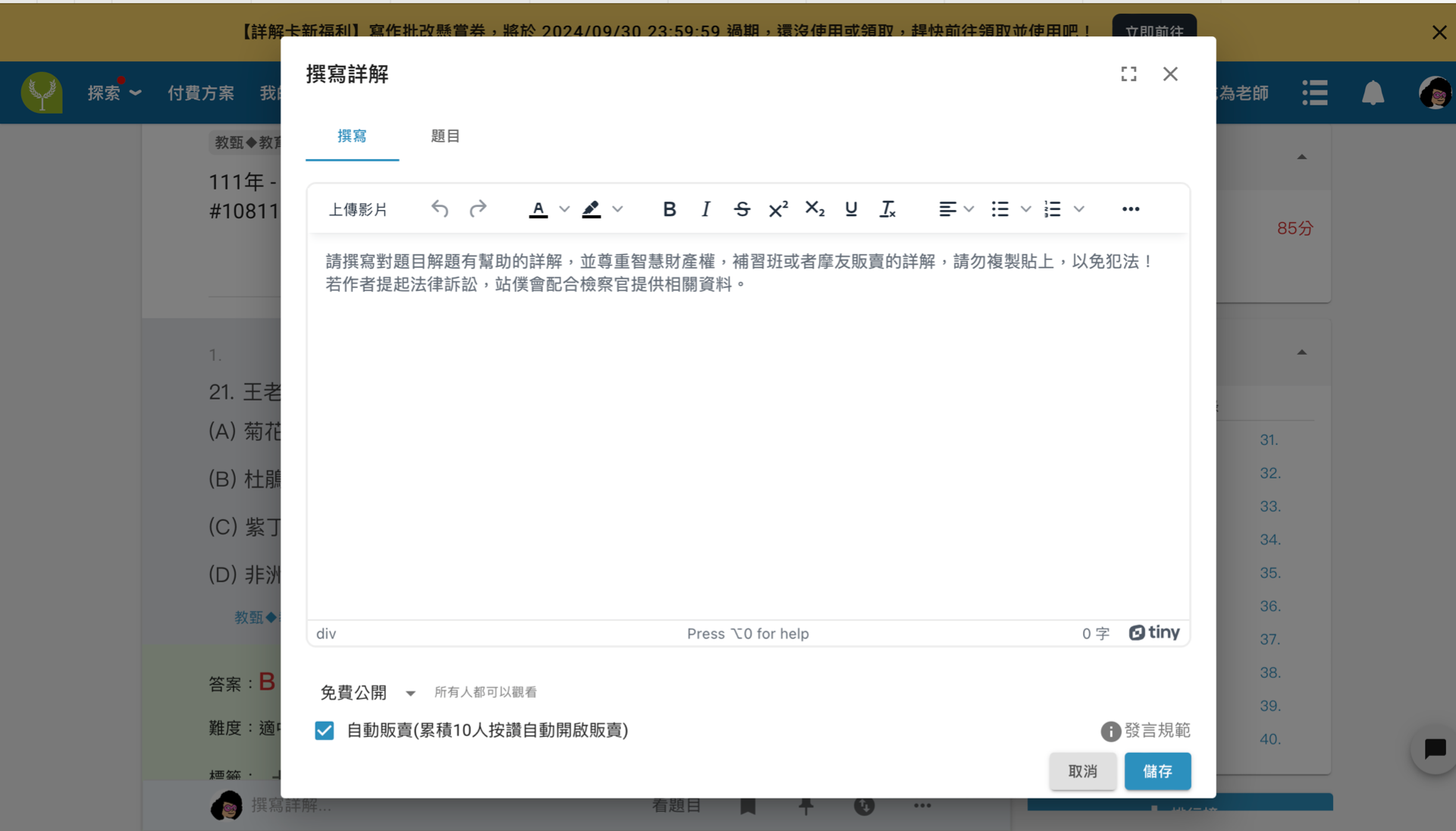Apply italic formatting
This screenshot has width=1456, height=831.
[x=705, y=209]
